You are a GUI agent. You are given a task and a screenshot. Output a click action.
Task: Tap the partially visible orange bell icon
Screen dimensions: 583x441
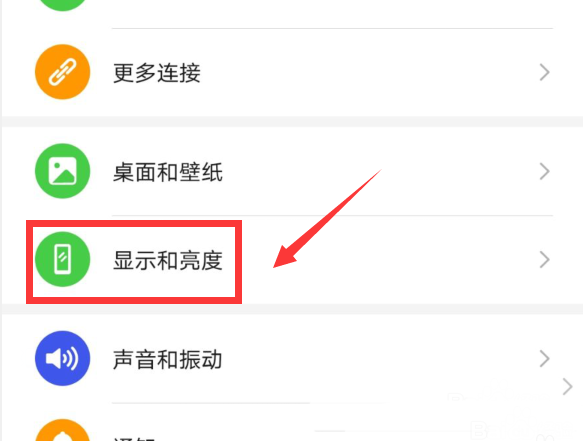click(x=62, y=430)
